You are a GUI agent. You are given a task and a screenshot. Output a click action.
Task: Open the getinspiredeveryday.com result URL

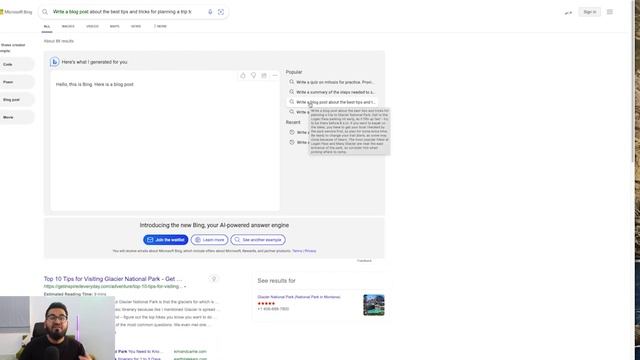113,287
